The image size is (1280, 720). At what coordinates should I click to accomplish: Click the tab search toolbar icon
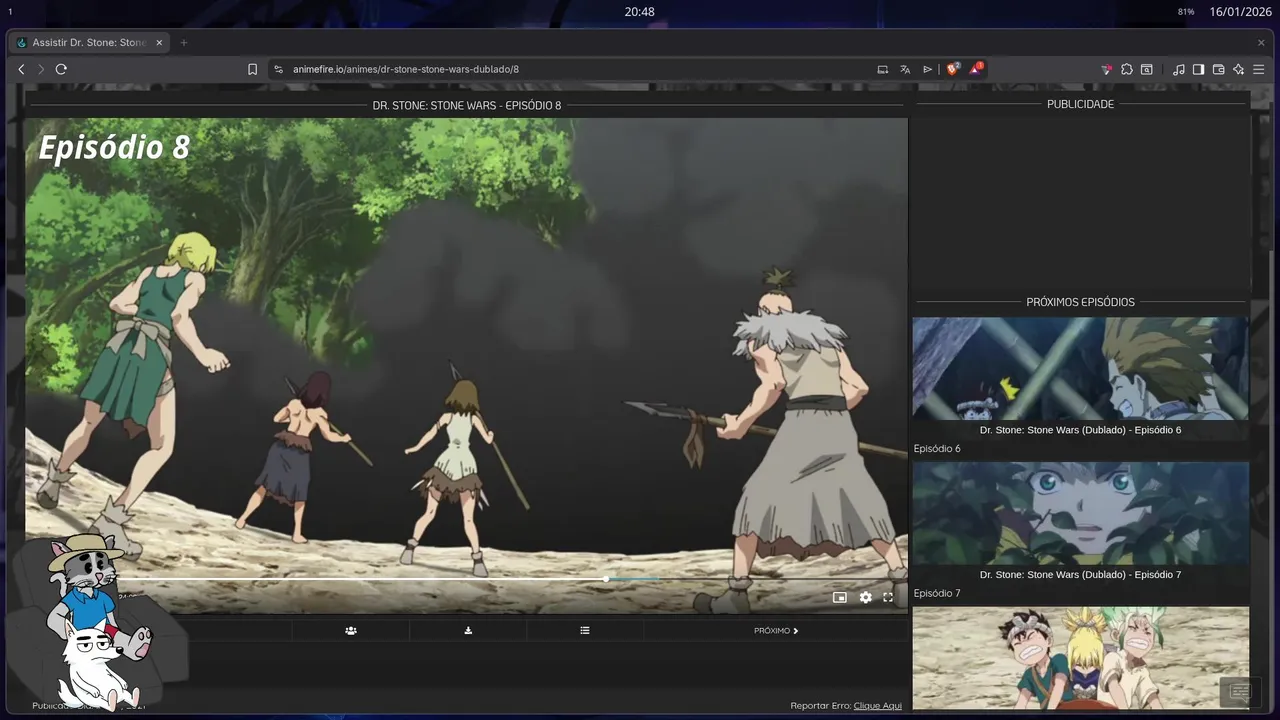coord(1147,69)
